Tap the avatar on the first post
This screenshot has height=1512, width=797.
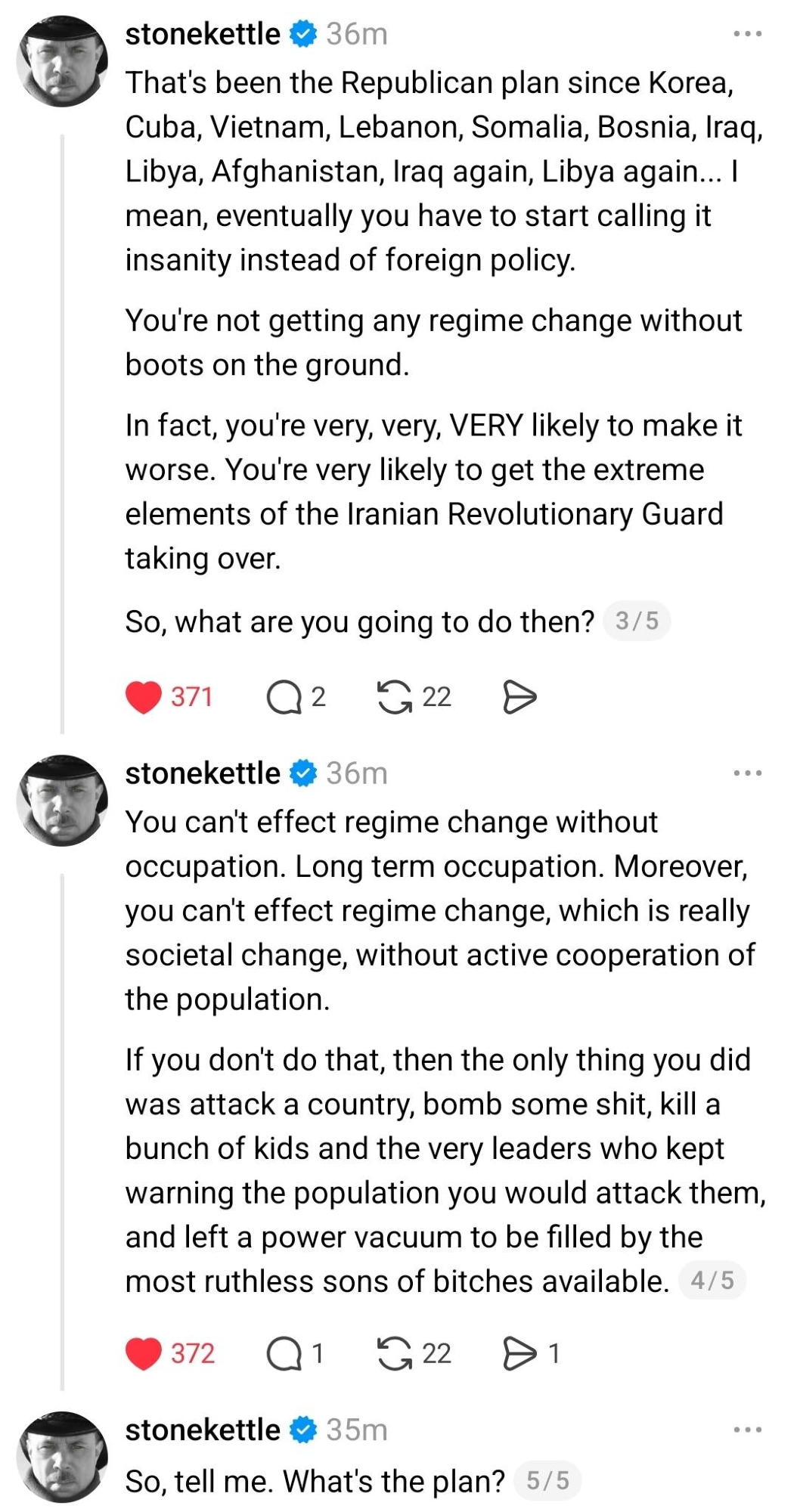62,60
